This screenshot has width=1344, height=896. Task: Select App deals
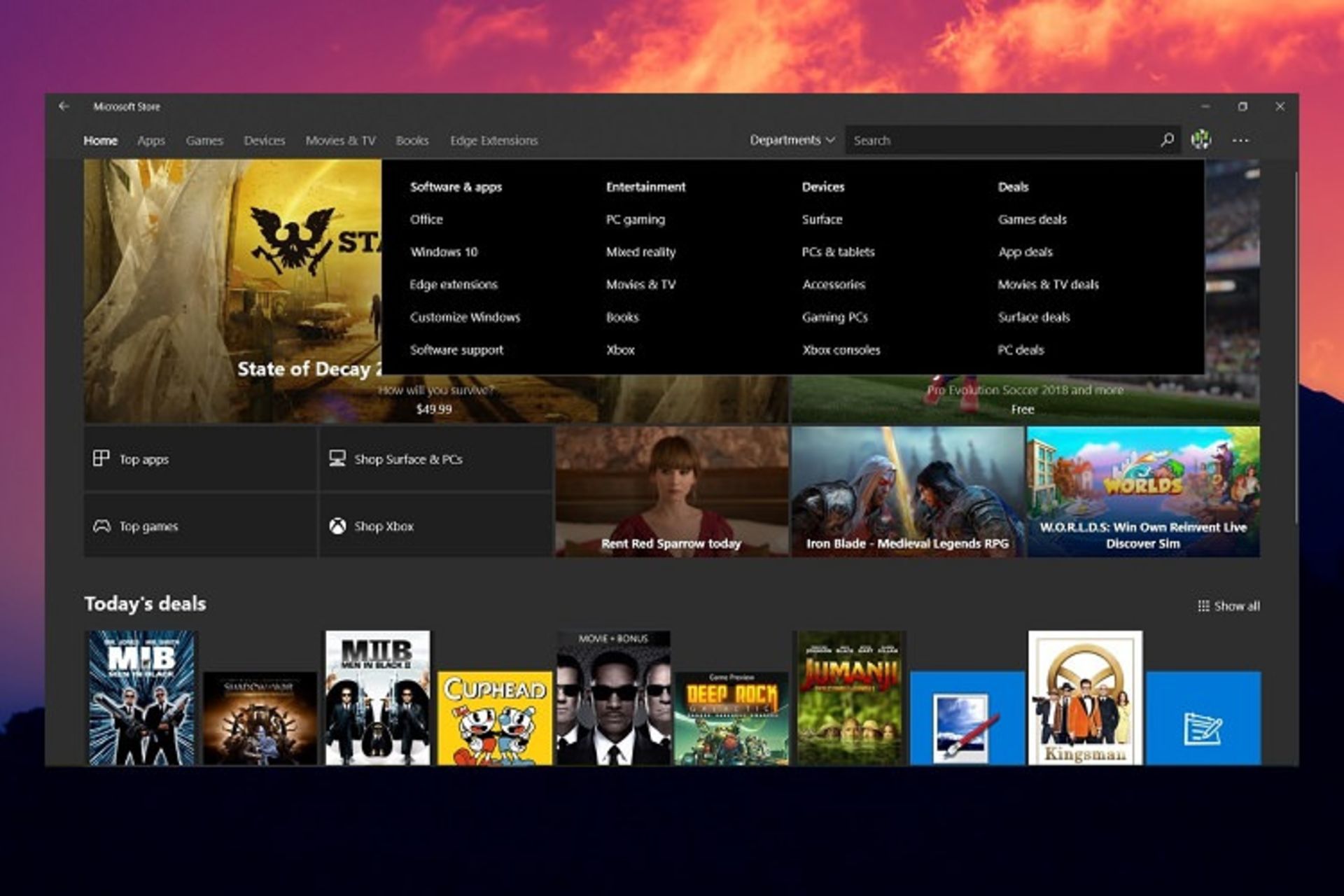pyautogui.click(x=1025, y=252)
